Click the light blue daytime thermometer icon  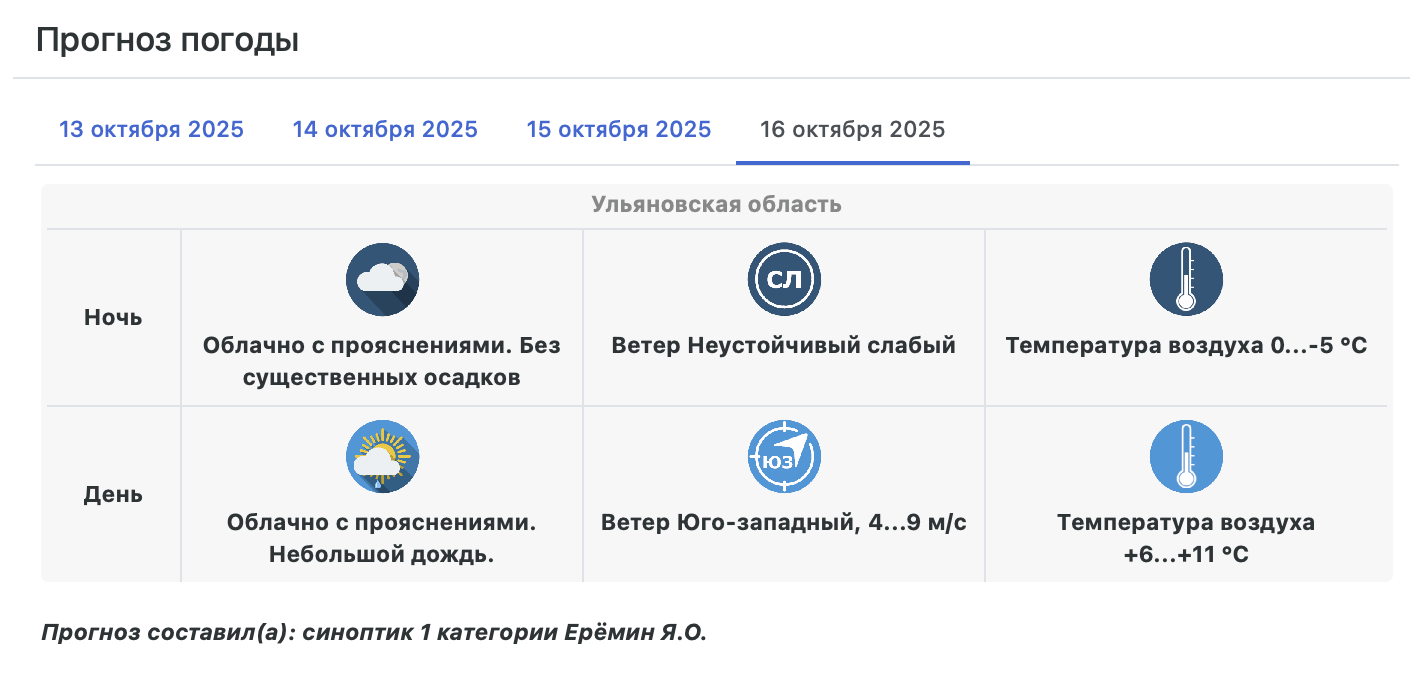coord(1186,456)
